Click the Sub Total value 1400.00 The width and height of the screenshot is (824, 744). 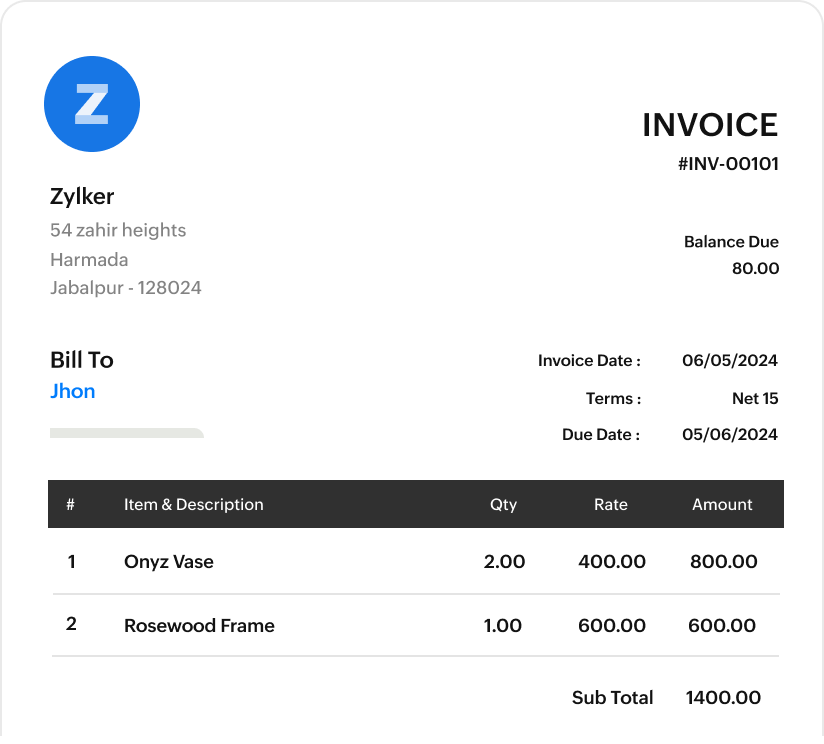coord(723,698)
